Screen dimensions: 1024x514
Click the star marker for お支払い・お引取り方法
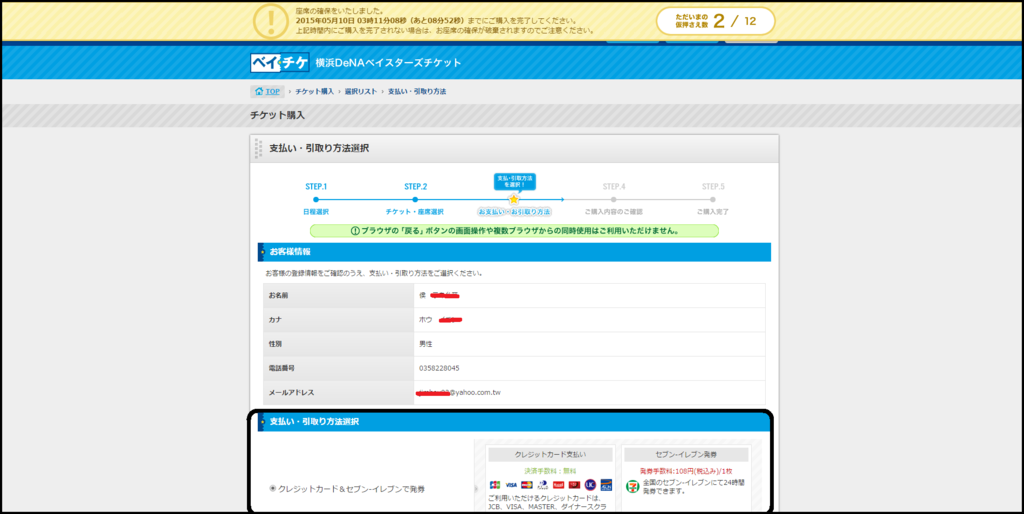tap(514, 199)
